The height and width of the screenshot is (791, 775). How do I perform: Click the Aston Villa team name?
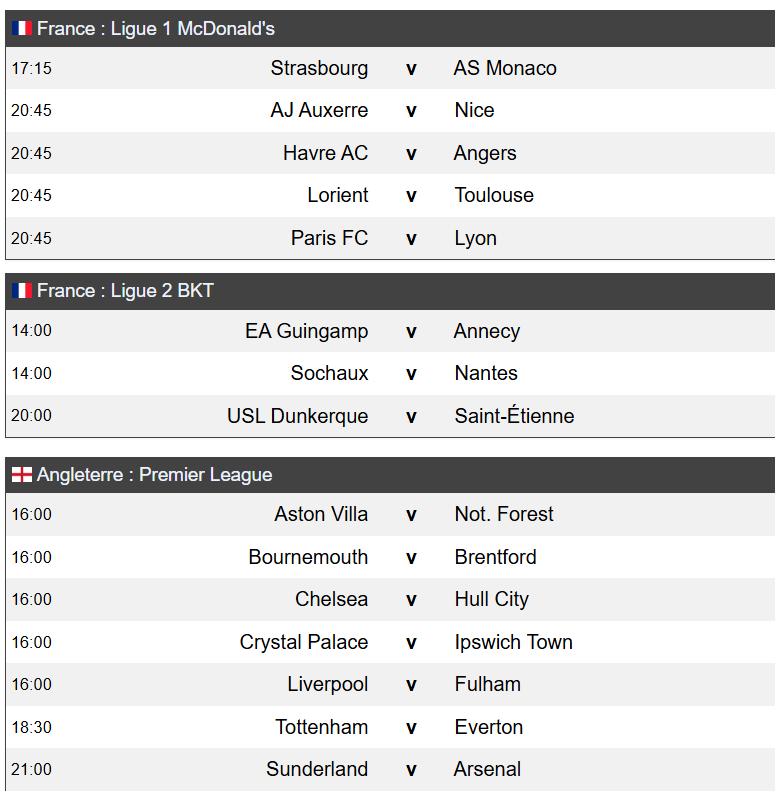pos(321,515)
